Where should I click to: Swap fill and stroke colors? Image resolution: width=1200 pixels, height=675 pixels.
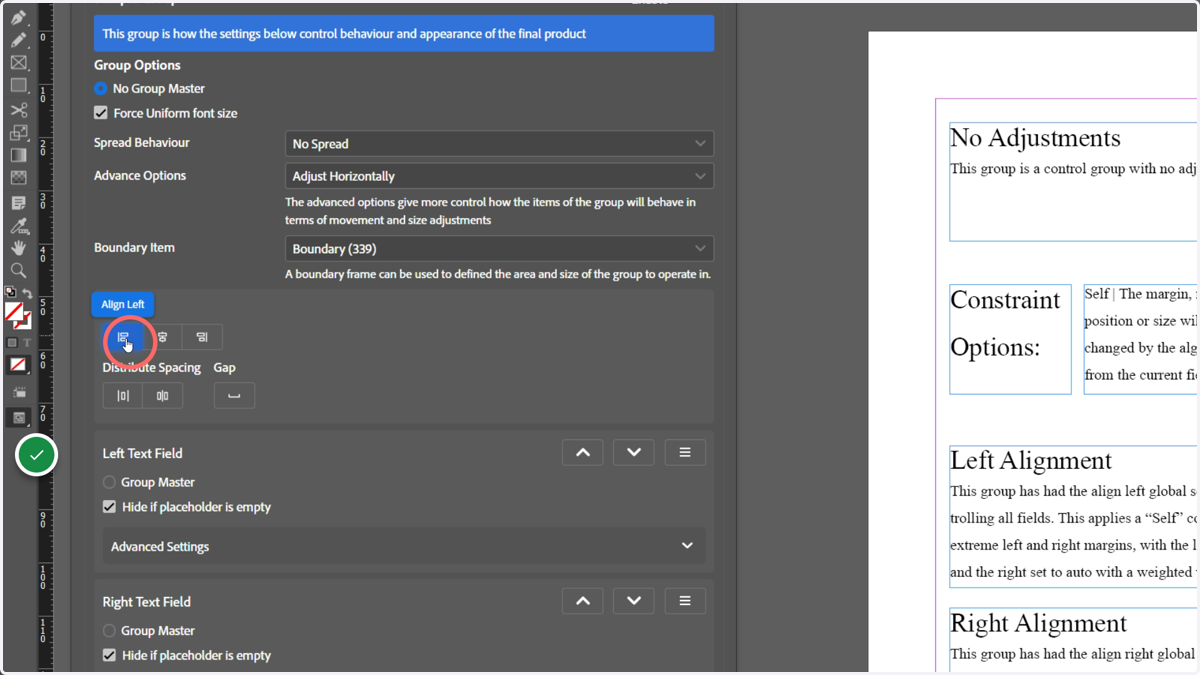pos(27,293)
